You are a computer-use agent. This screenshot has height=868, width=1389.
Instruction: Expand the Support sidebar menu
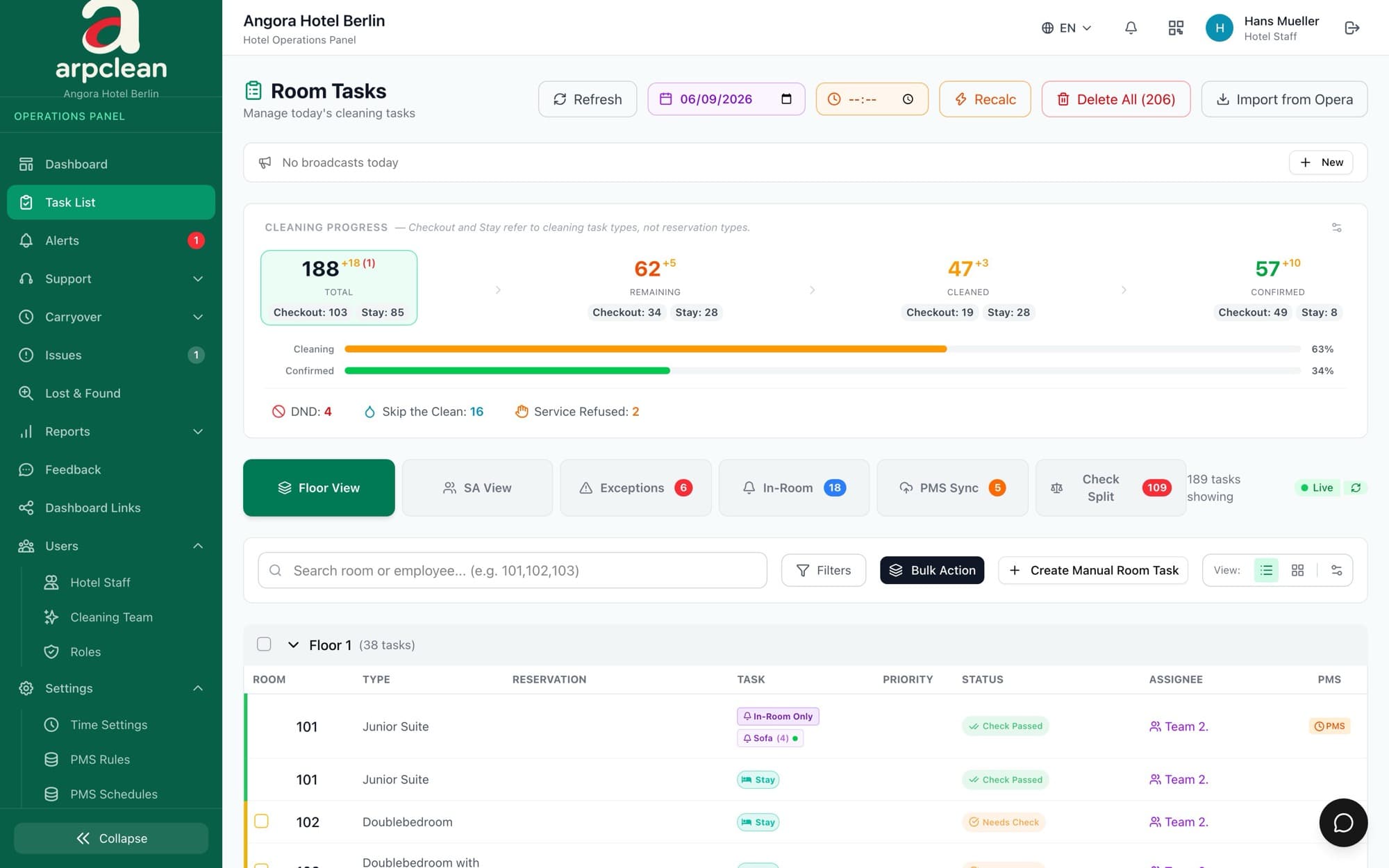pos(111,278)
